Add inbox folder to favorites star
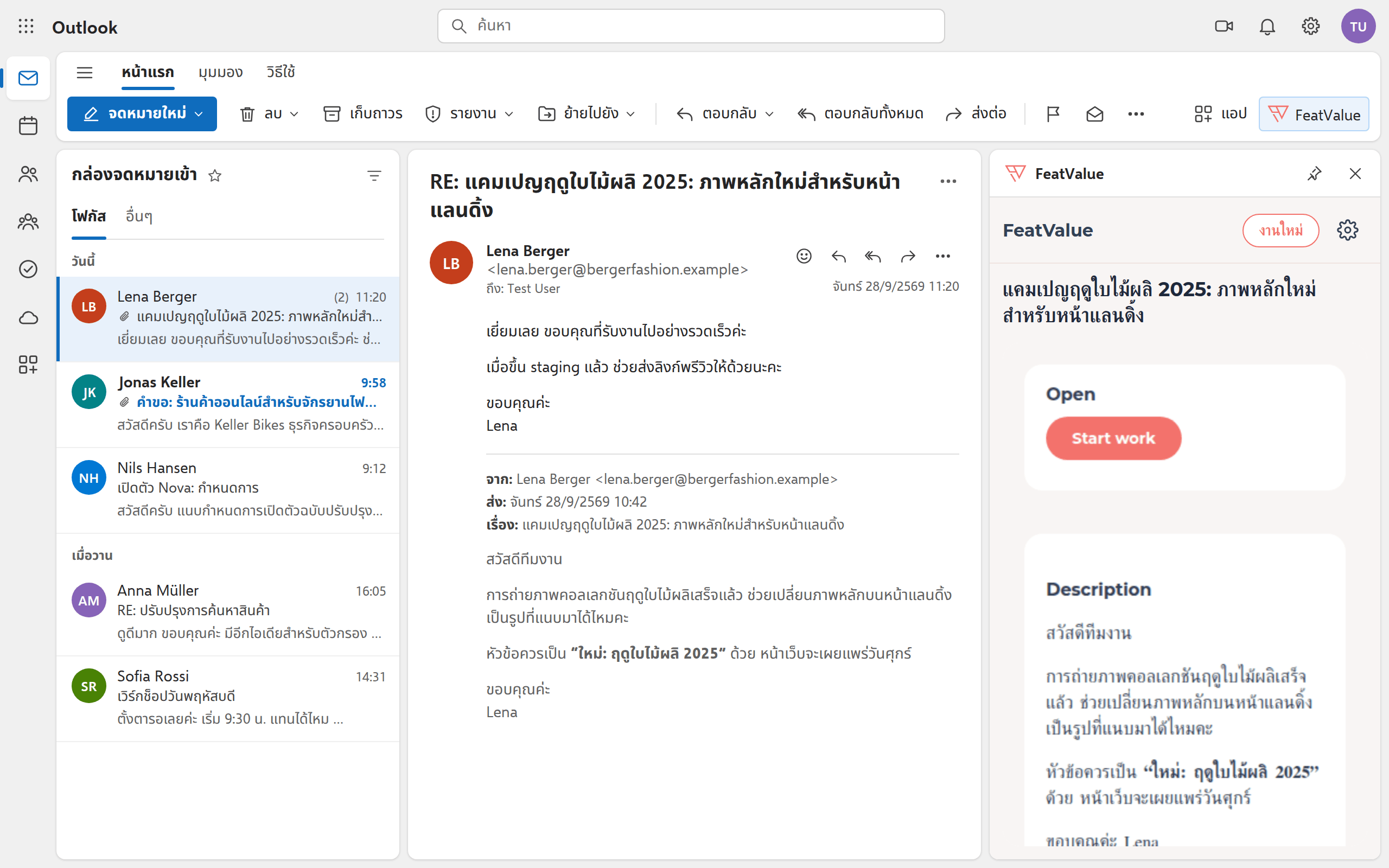The width and height of the screenshot is (1389, 868). 215,176
